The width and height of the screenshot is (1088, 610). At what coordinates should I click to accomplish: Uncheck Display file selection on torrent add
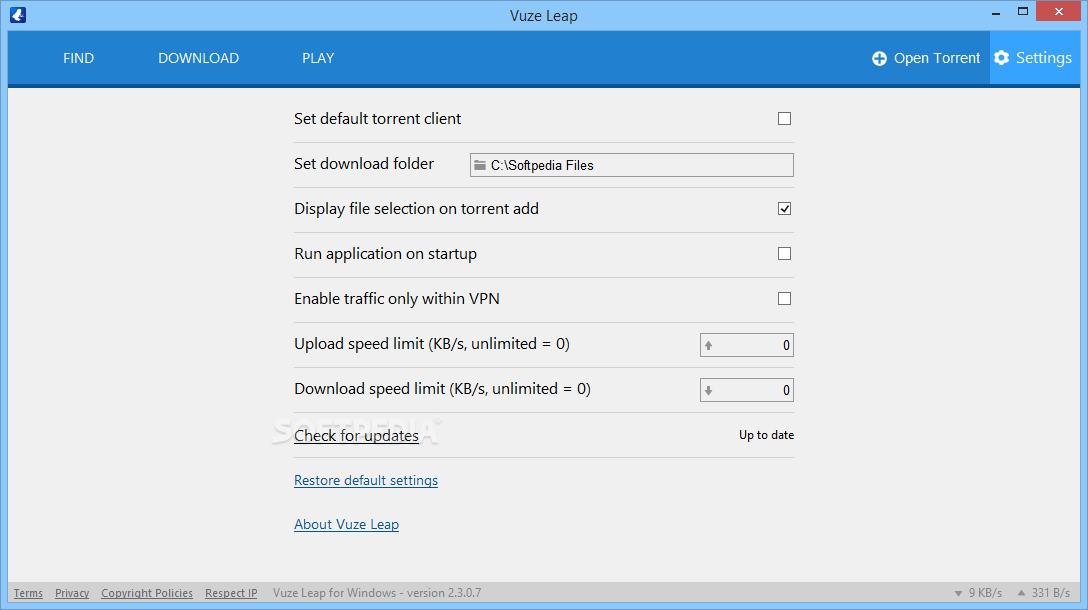[x=784, y=209]
